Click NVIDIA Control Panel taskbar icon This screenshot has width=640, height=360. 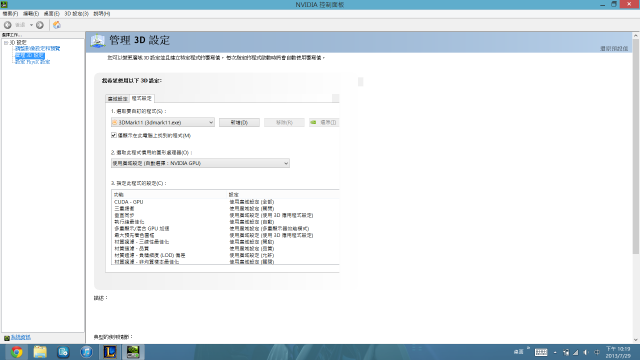coord(133,352)
